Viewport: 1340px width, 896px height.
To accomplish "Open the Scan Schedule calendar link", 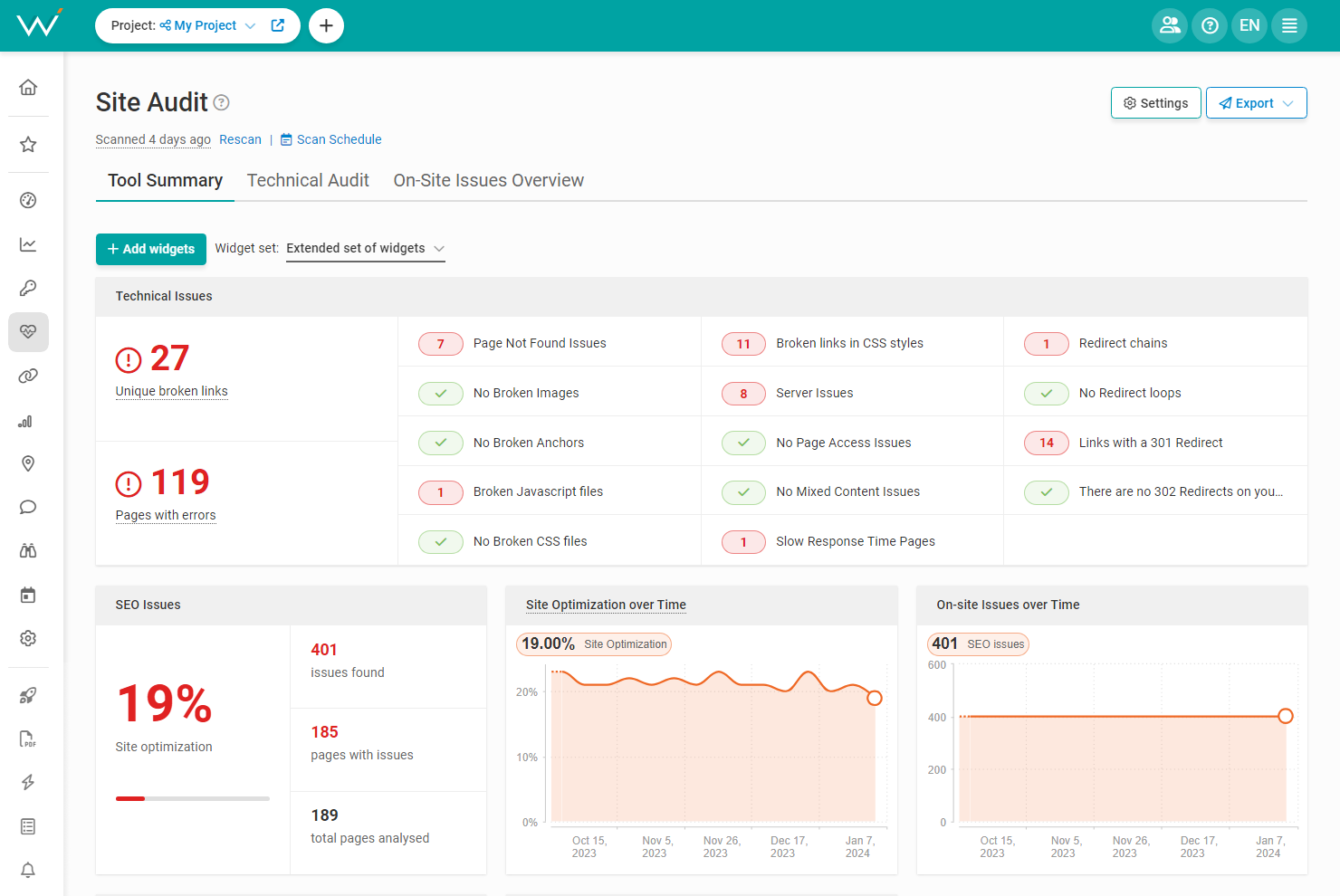I will pos(331,139).
